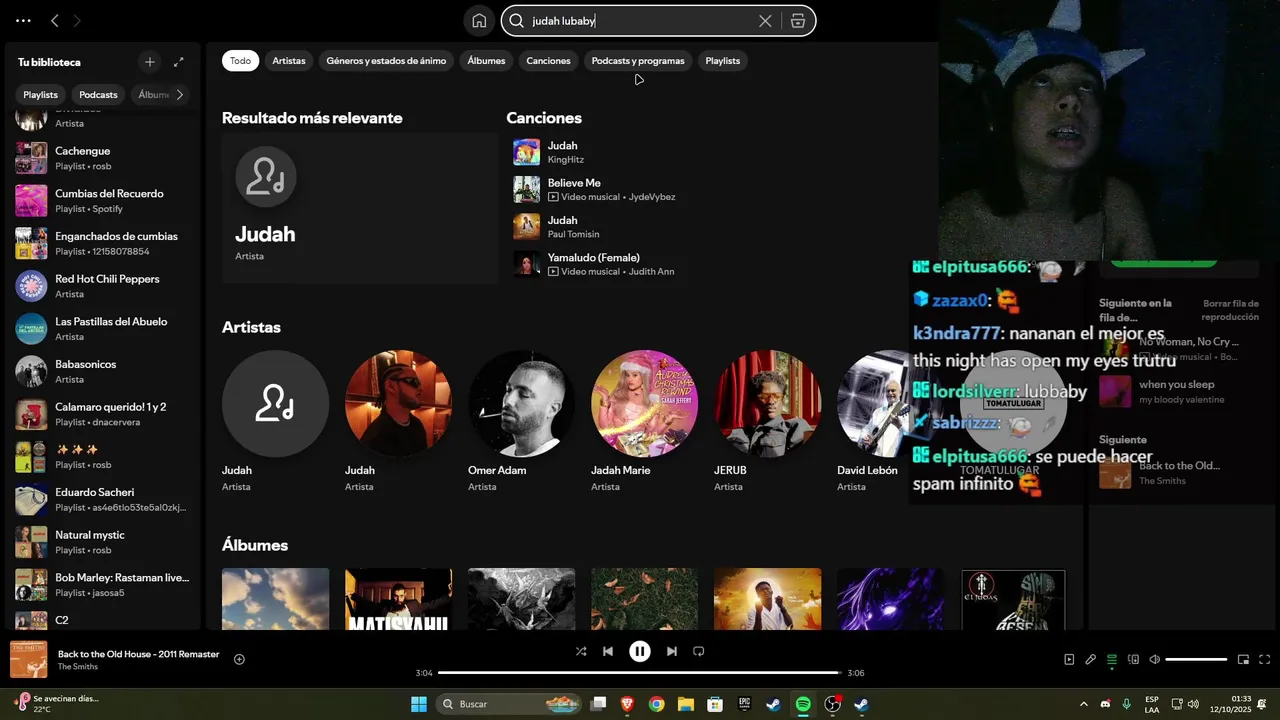Open the Judah top result card
The height and width of the screenshot is (720, 1280).
coord(360,208)
